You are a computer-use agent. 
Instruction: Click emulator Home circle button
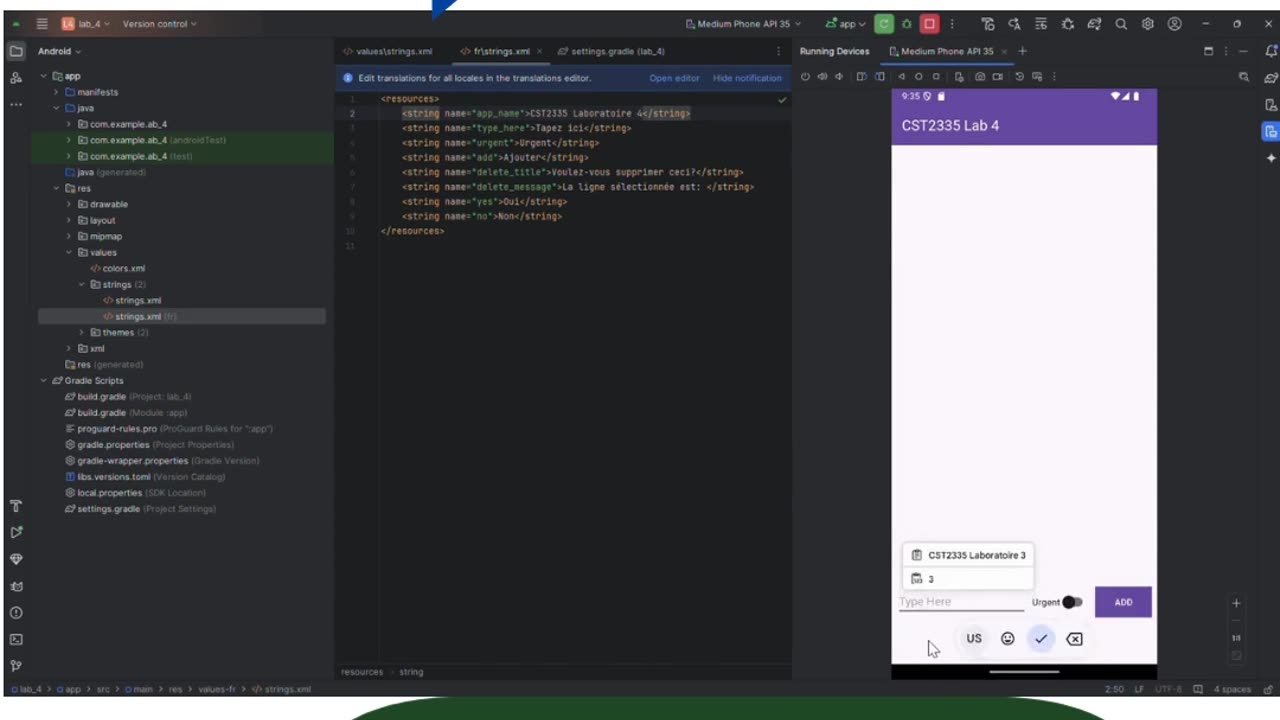(x=918, y=77)
